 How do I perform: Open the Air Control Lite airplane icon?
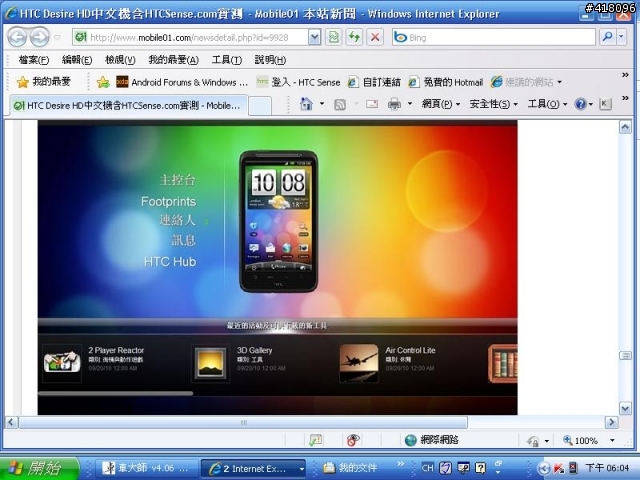(x=359, y=363)
